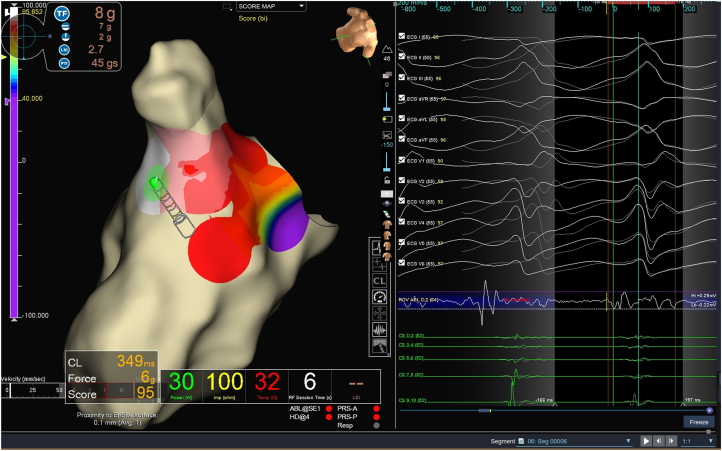Viewport: 722px width, 451px height.
Task: Click the CL cycle length tool icon
Action: 379,281
